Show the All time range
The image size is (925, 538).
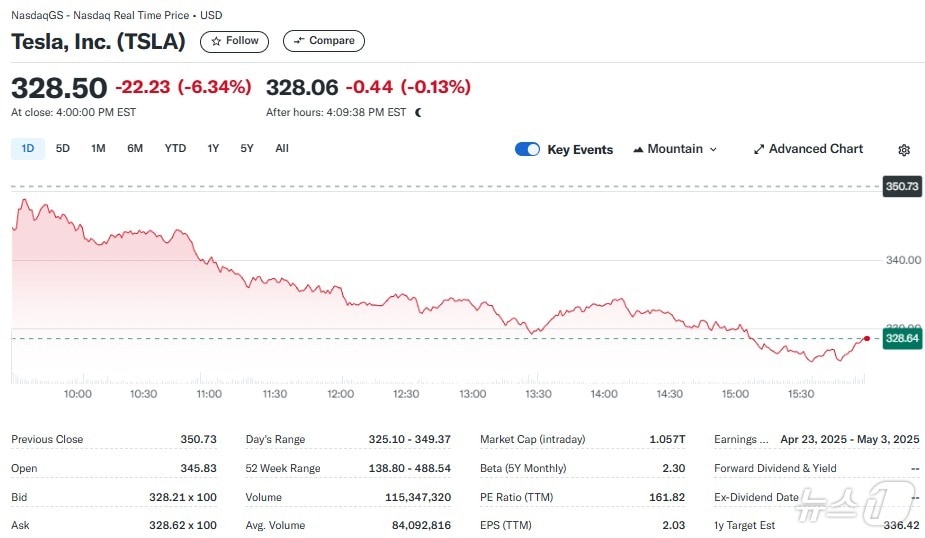coord(282,148)
